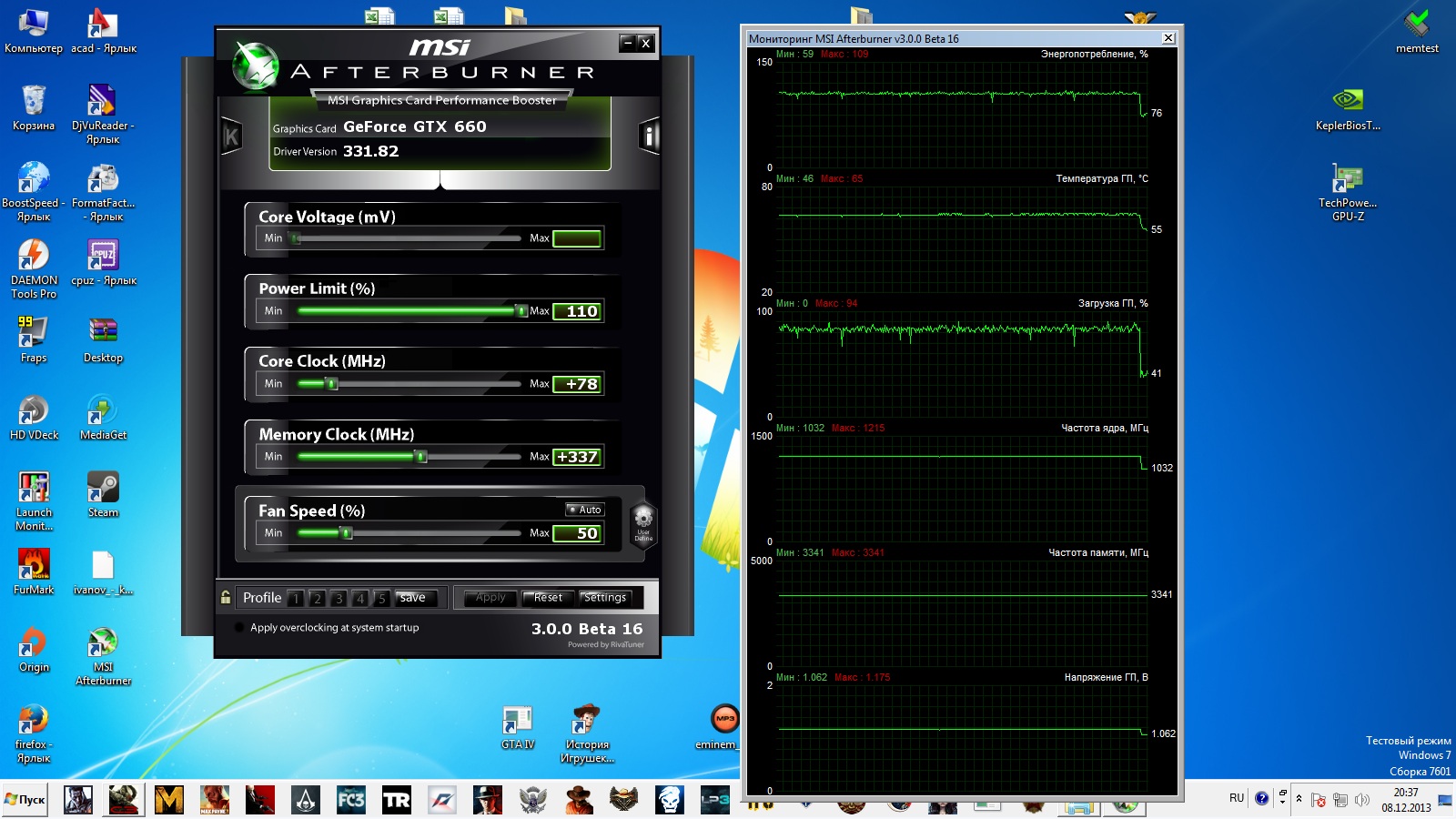The height and width of the screenshot is (819, 1456).
Task: Select profile slot 5
Action: pos(381,599)
